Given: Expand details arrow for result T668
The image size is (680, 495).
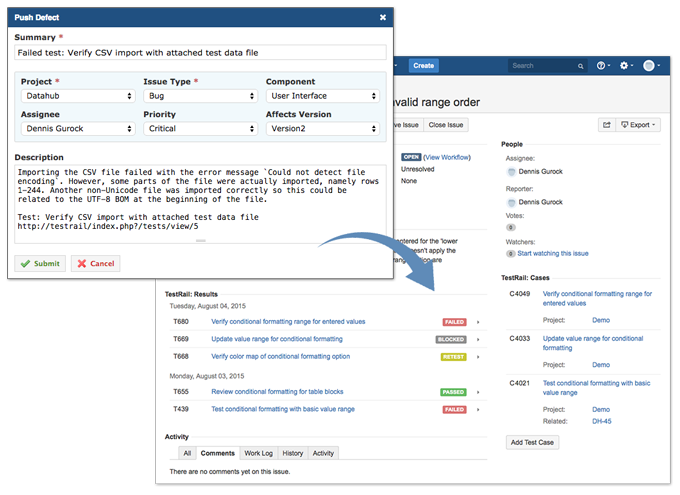Looking at the screenshot, I should pyautogui.click(x=478, y=357).
